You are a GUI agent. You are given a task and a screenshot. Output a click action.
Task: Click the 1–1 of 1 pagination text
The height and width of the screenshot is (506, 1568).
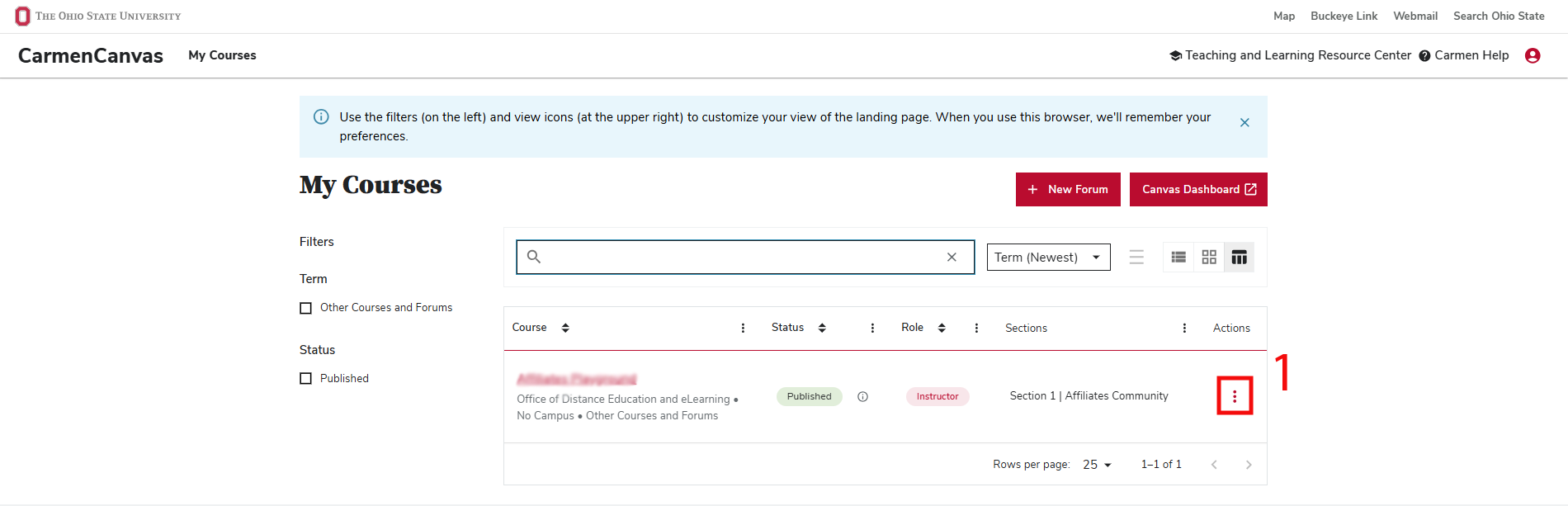pos(1161,465)
